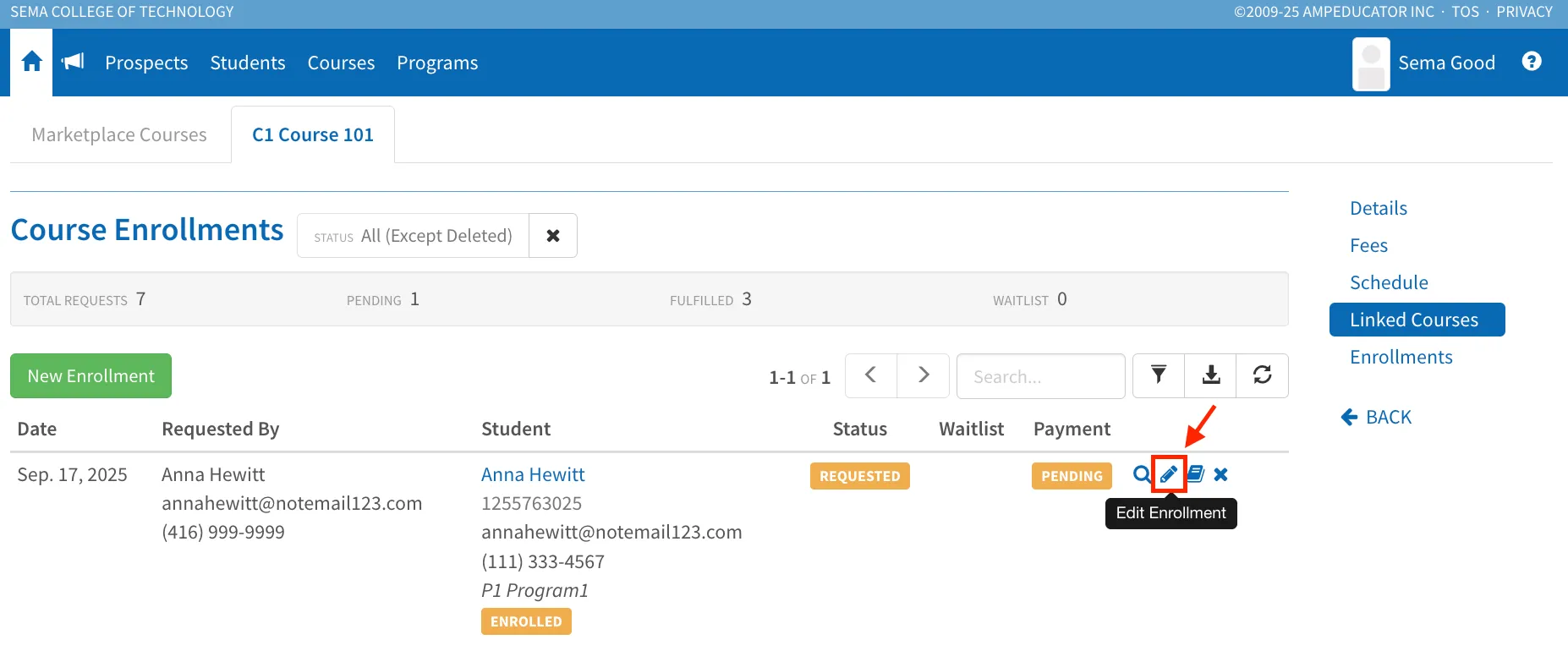The height and width of the screenshot is (651, 1568).
Task: Open the TOS link
Action: pos(1466,12)
